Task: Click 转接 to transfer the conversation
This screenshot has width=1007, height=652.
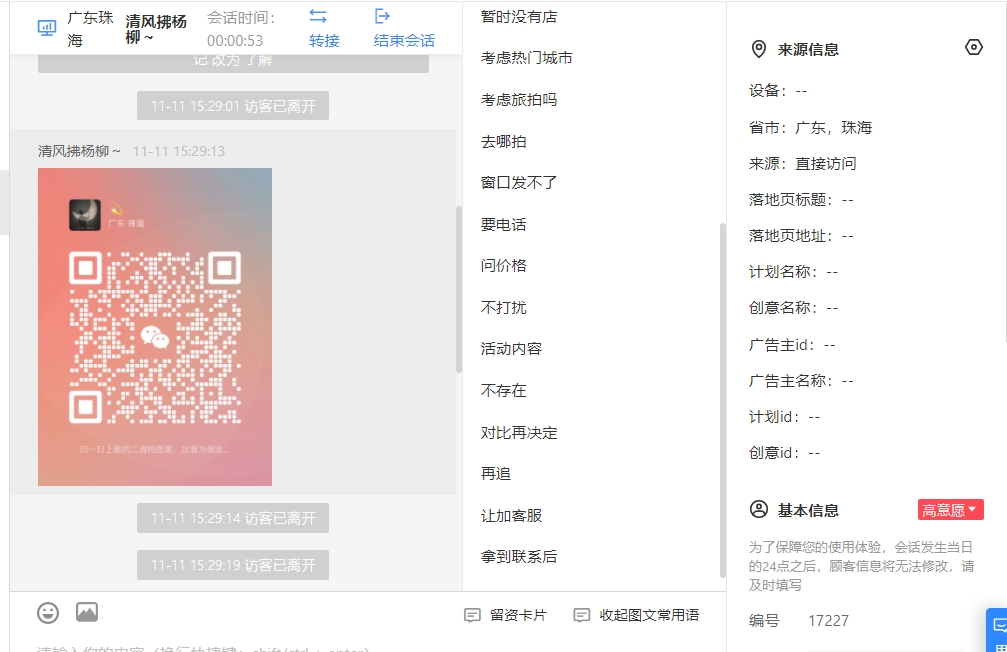Action: pos(324,40)
